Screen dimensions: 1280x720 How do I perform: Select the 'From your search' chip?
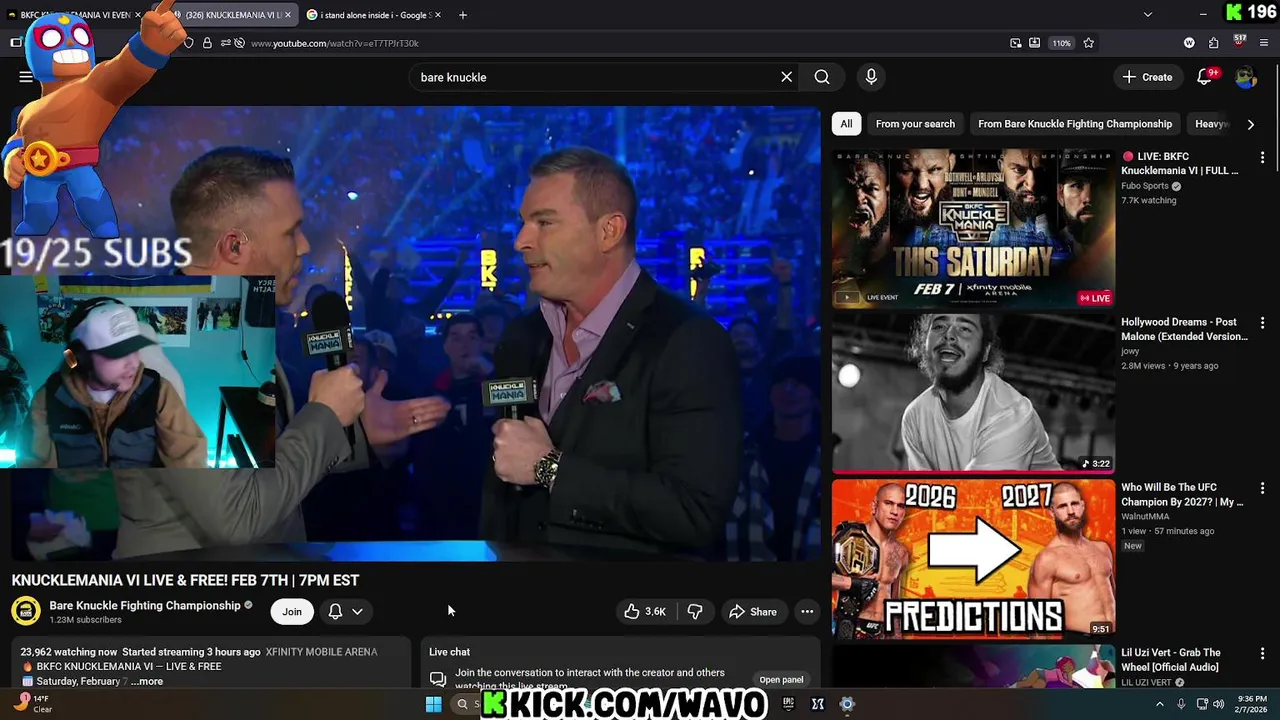[915, 124]
